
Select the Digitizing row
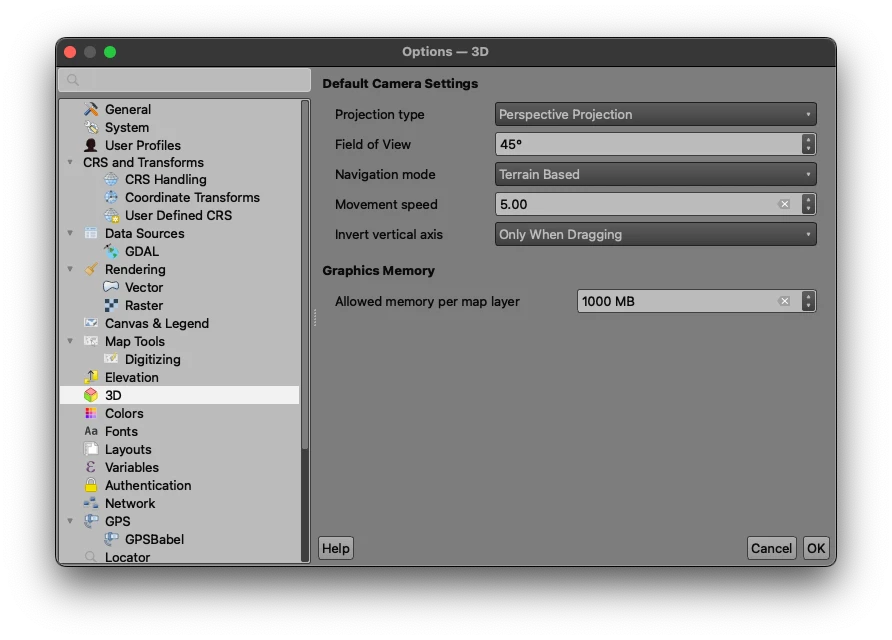(x=180, y=359)
